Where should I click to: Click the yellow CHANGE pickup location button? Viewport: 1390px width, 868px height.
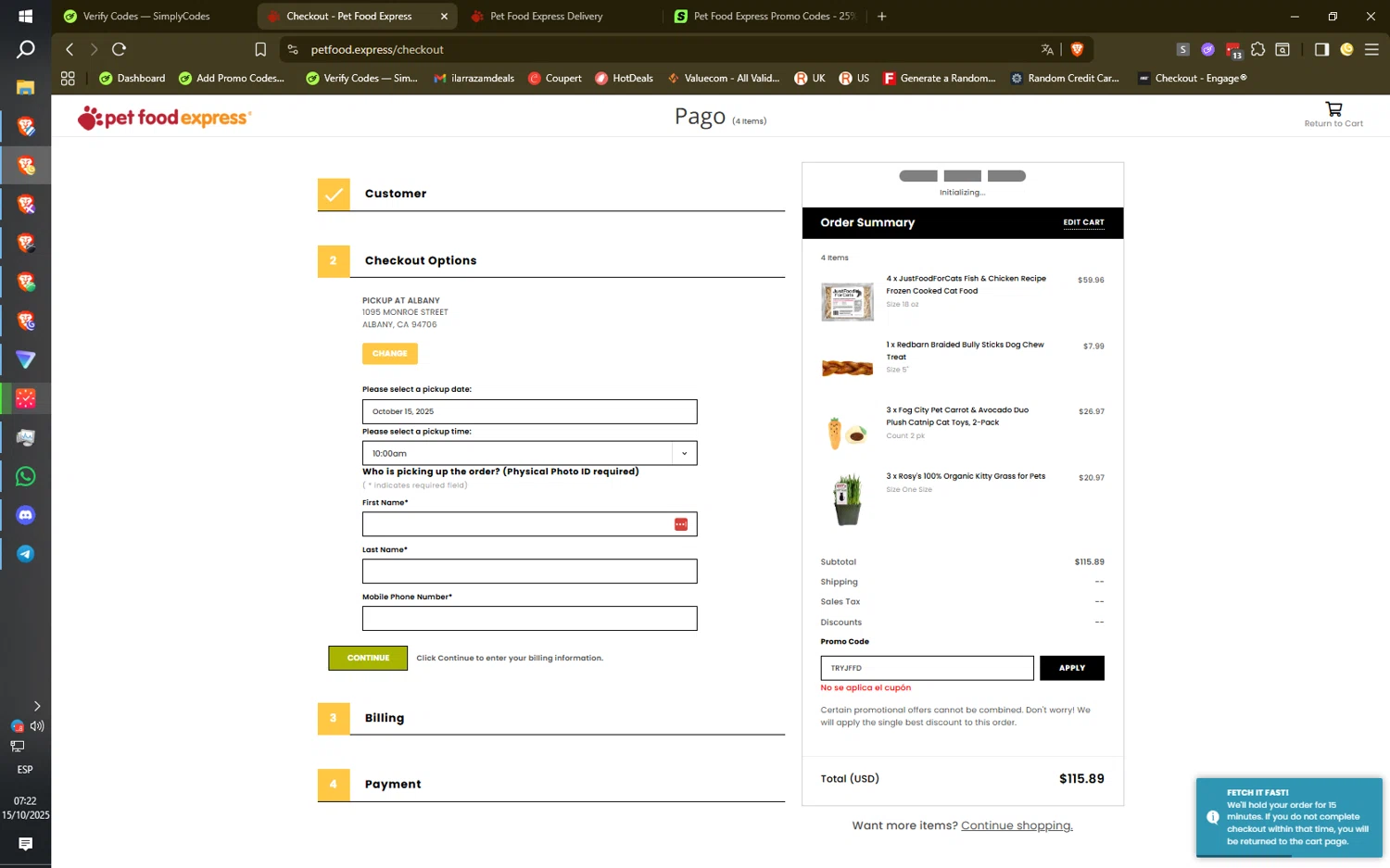coord(389,354)
